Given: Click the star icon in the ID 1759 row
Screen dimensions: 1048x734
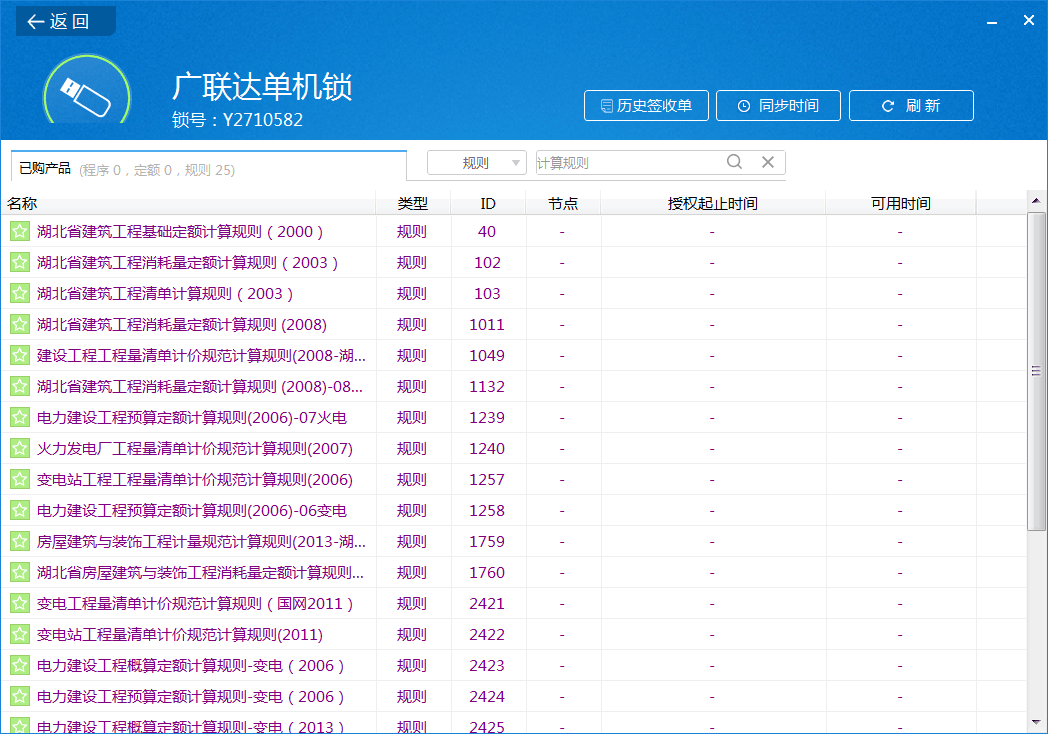Looking at the screenshot, I should [19, 541].
